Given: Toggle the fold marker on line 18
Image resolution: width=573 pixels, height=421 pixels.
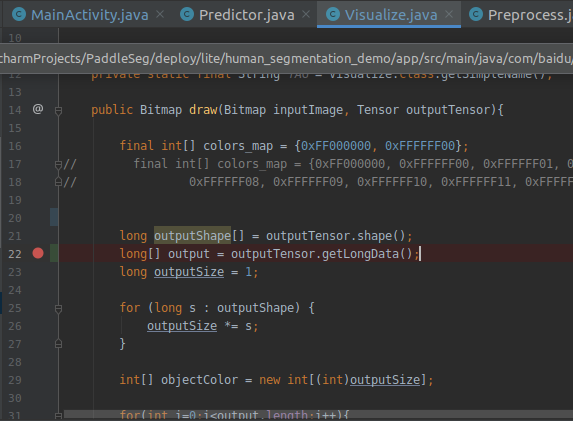Looking at the screenshot, I should [58, 182].
